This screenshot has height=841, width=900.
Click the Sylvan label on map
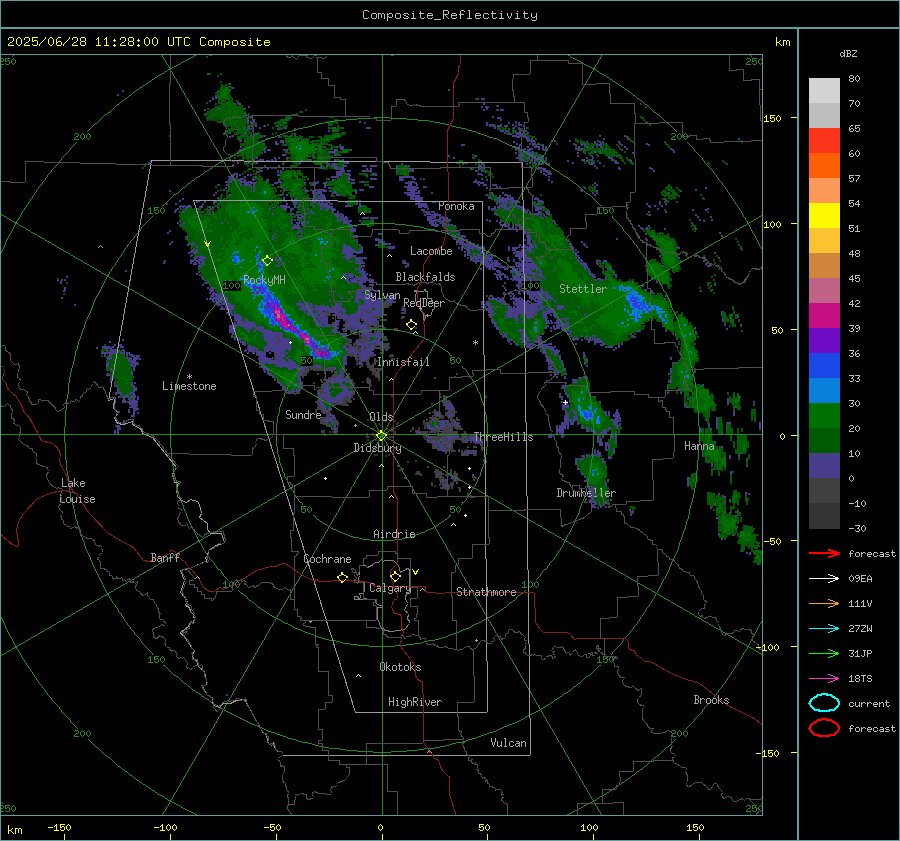click(382, 295)
